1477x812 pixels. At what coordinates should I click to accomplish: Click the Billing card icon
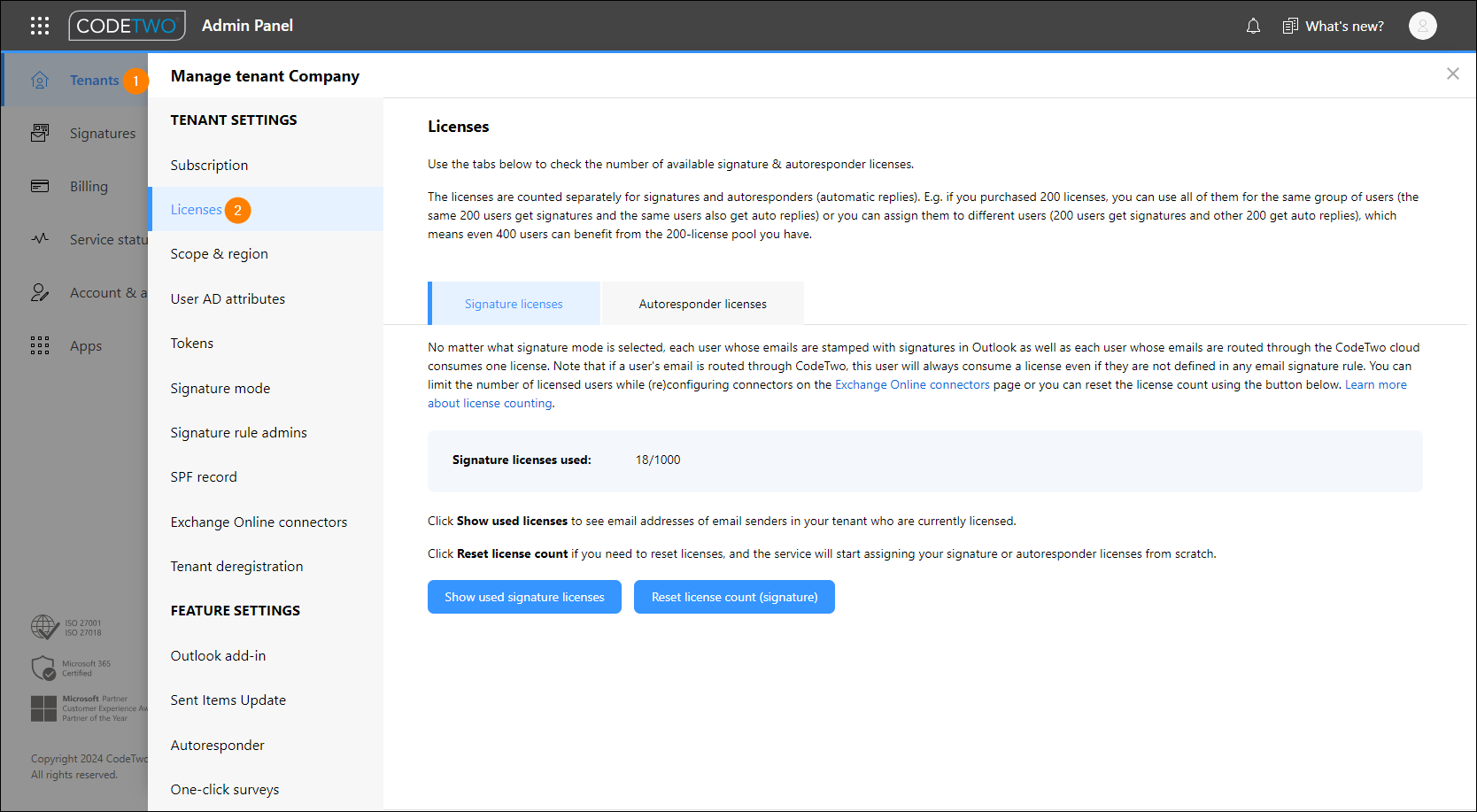click(x=40, y=186)
